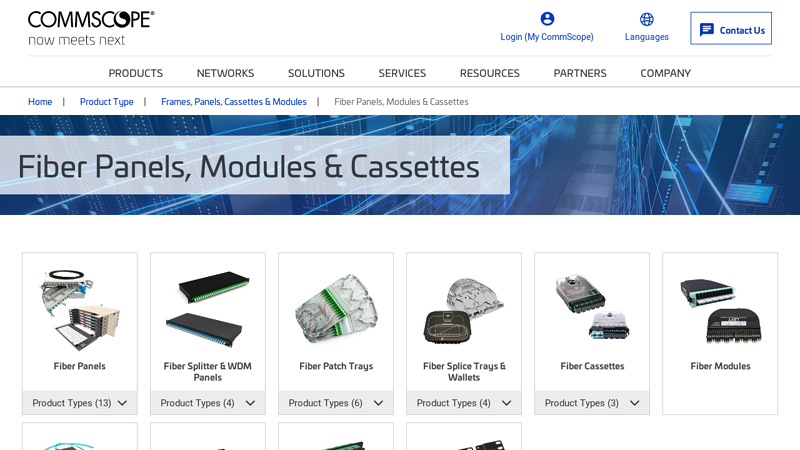Click the Contact Us chat icon

707,30
